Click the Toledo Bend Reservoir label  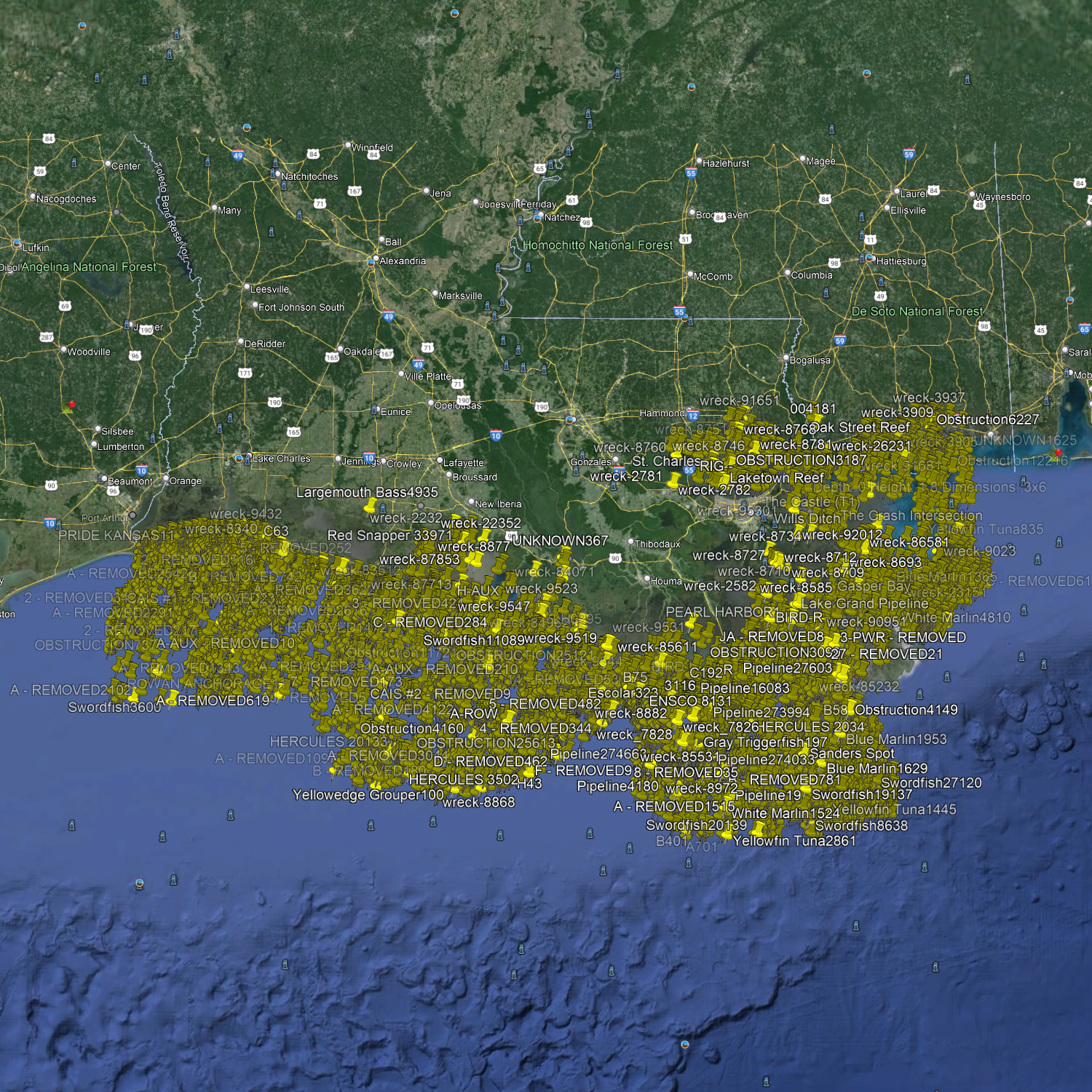pyautogui.click(x=173, y=210)
